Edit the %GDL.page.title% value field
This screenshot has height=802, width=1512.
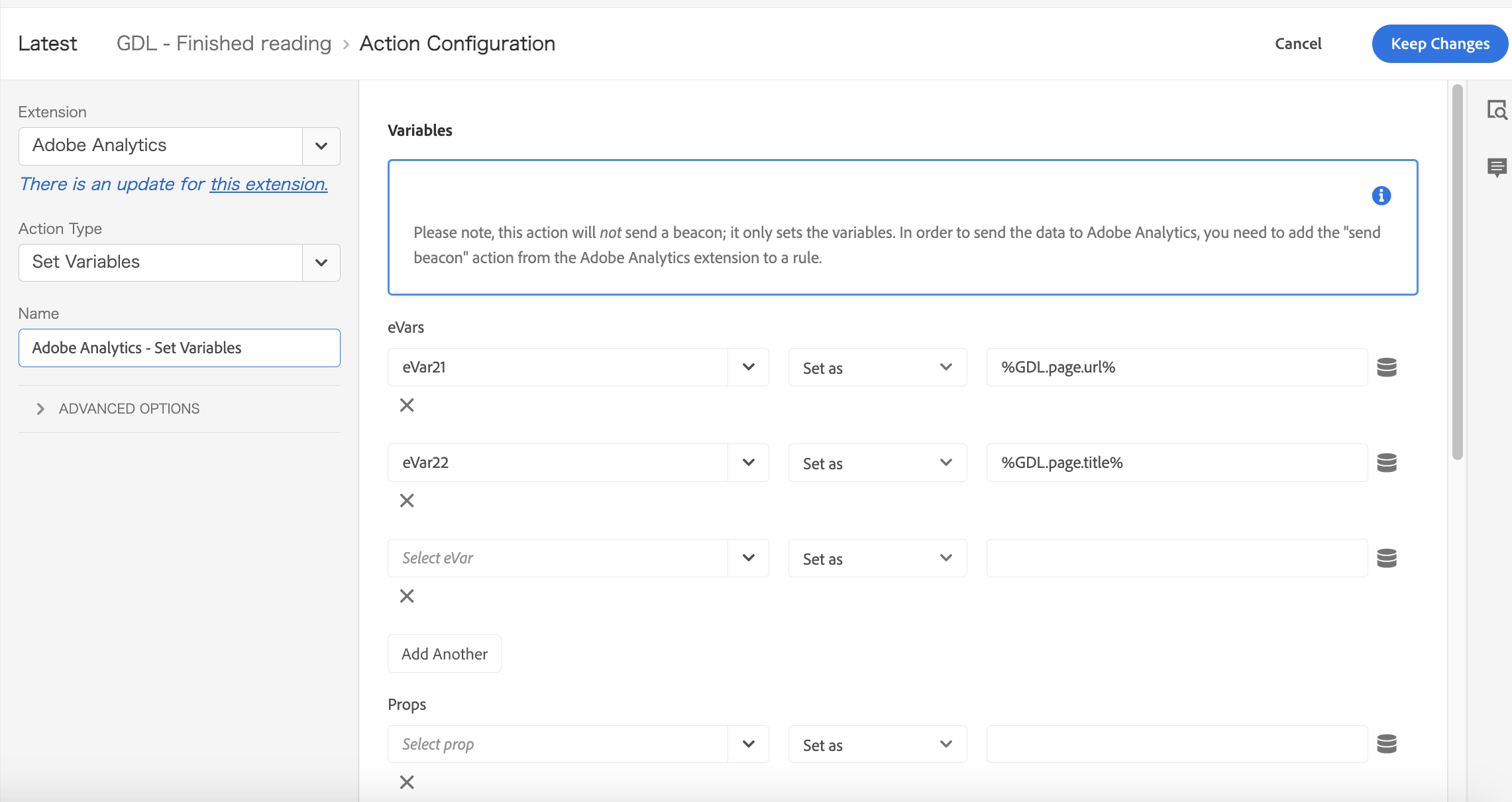tap(1177, 463)
